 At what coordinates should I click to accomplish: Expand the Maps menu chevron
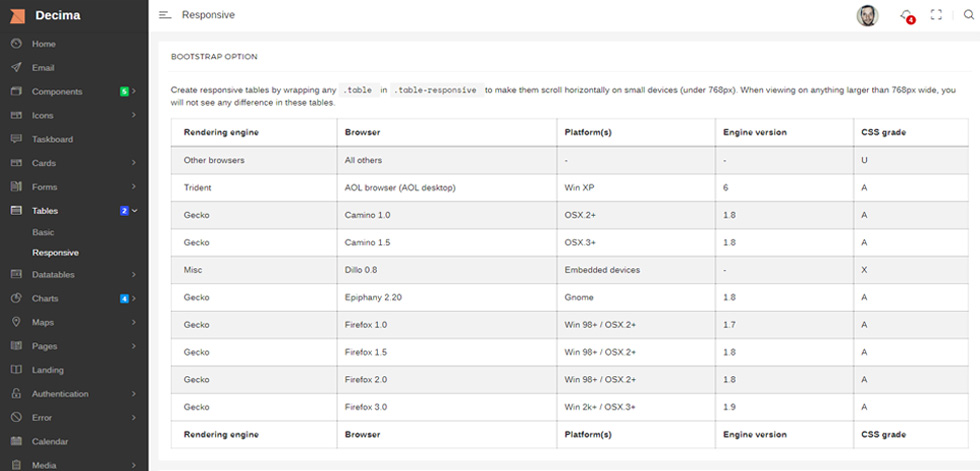(134, 322)
